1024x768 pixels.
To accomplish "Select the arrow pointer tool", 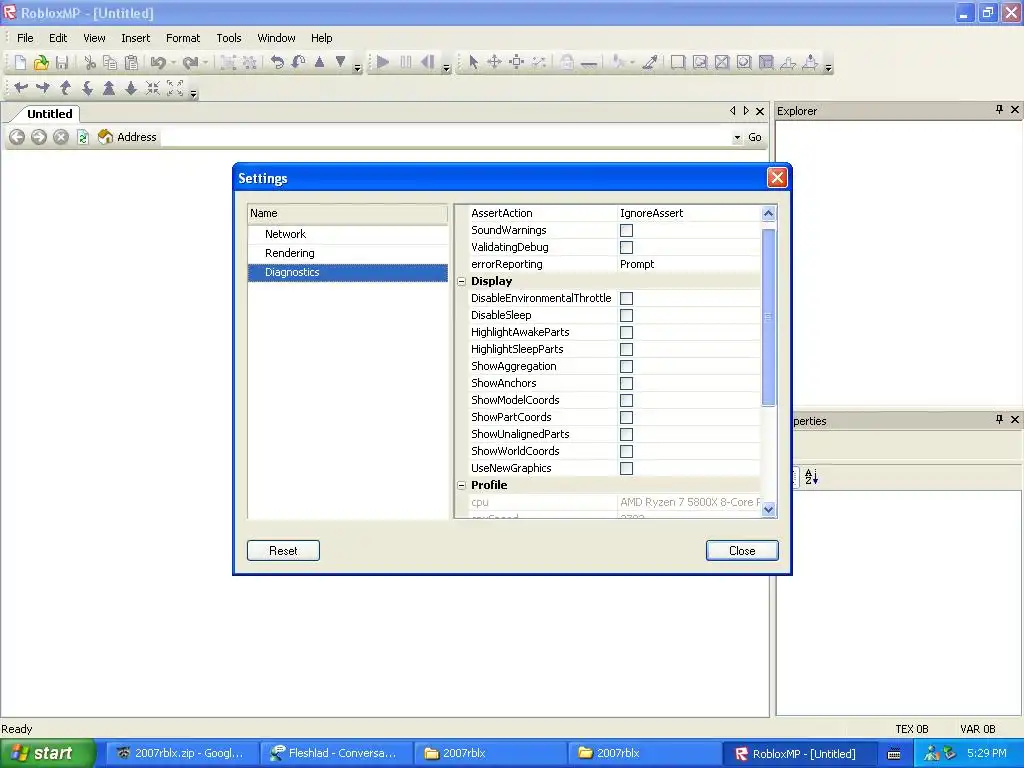I will point(473,62).
